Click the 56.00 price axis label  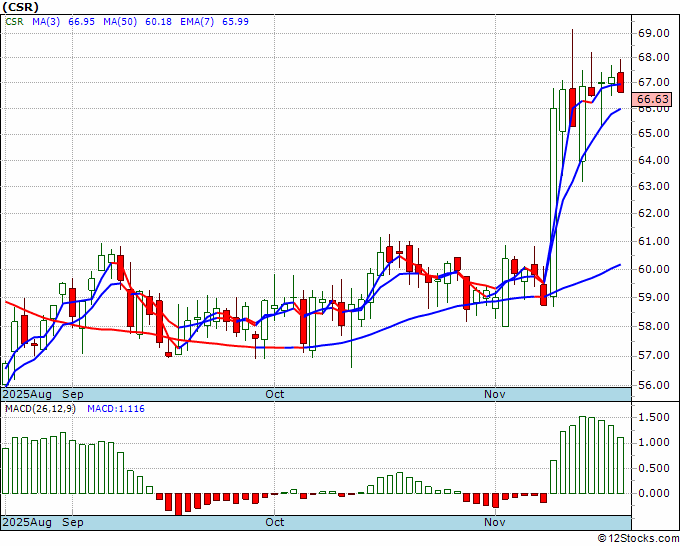point(654,385)
